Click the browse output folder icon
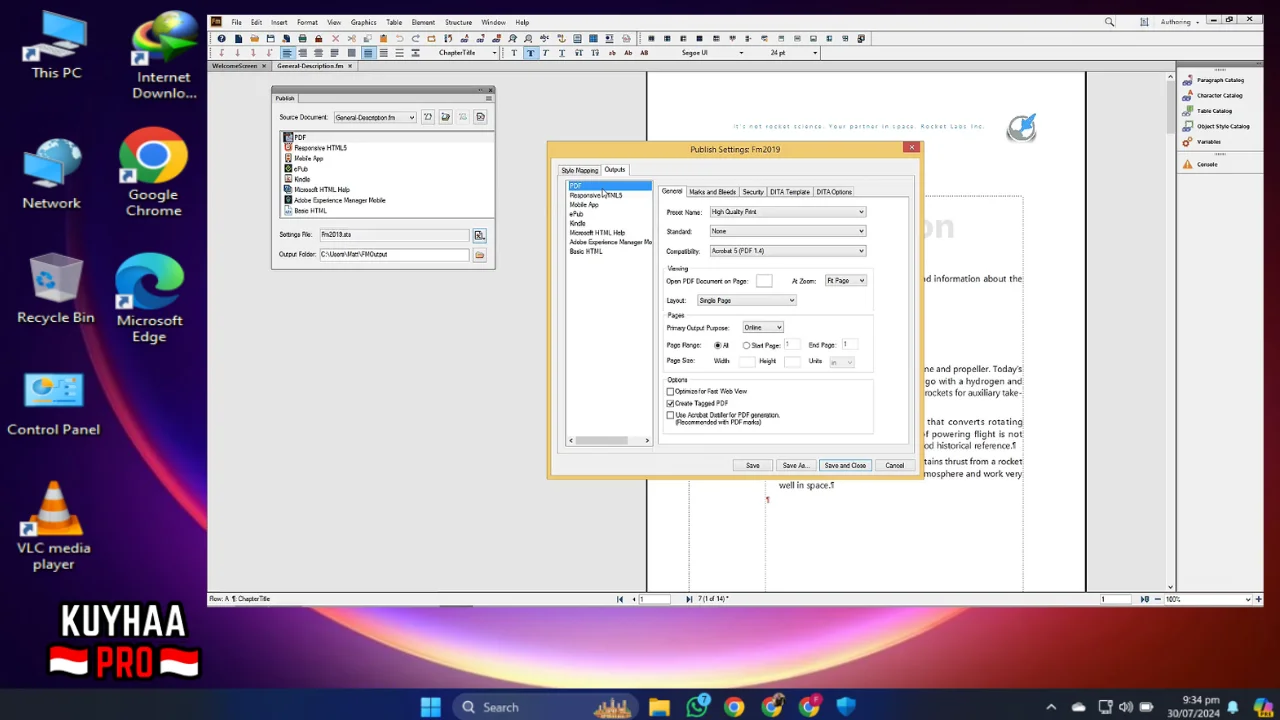The height and width of the screenshot is (720, 1280). (x=479, y=255)
